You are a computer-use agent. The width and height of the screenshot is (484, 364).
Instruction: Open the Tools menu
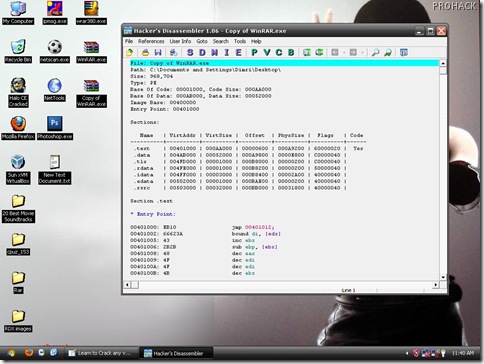pyautogui.click(x=240, y=41)
